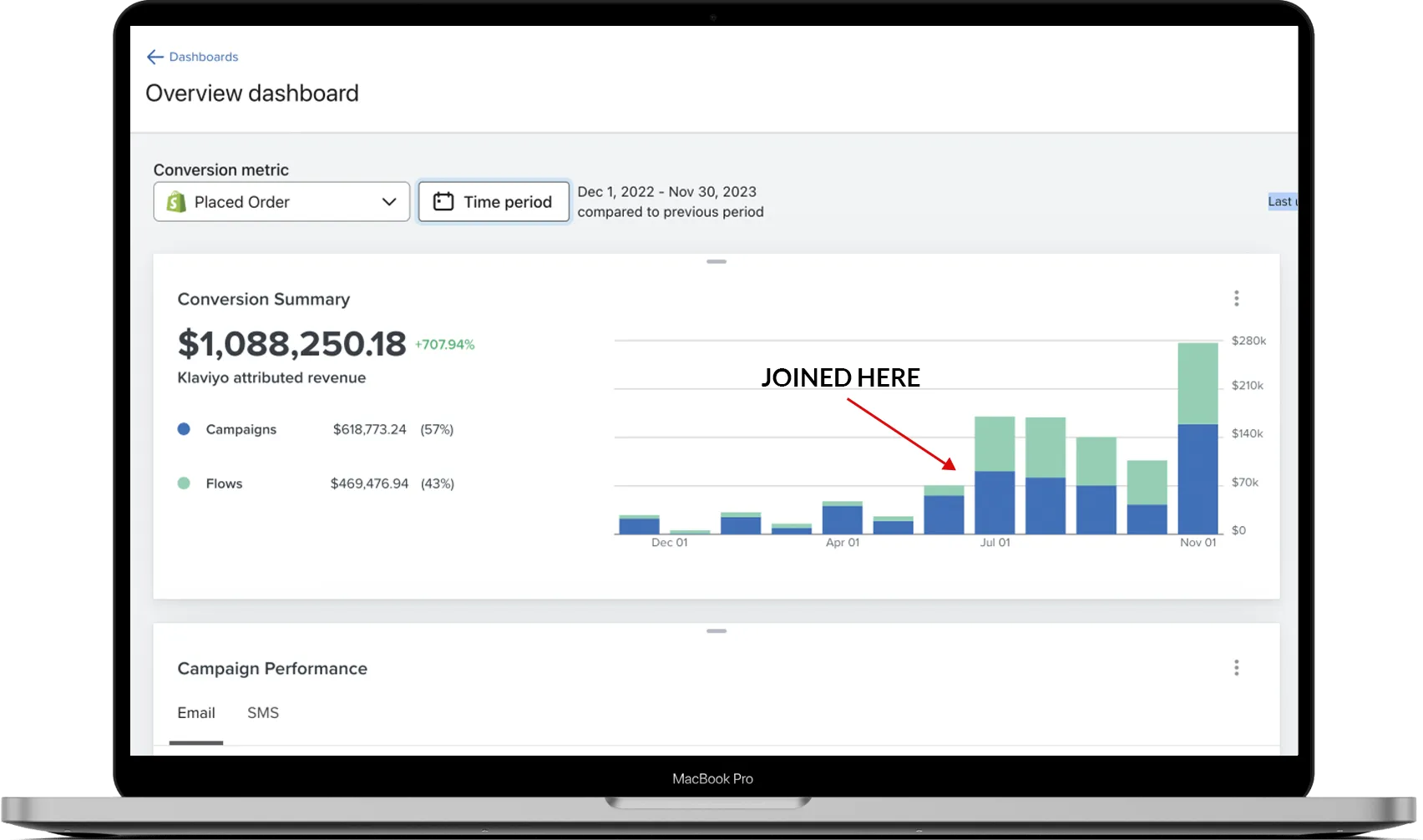Click the +707.94% change indicator
1423x840 pixels.
444,345
